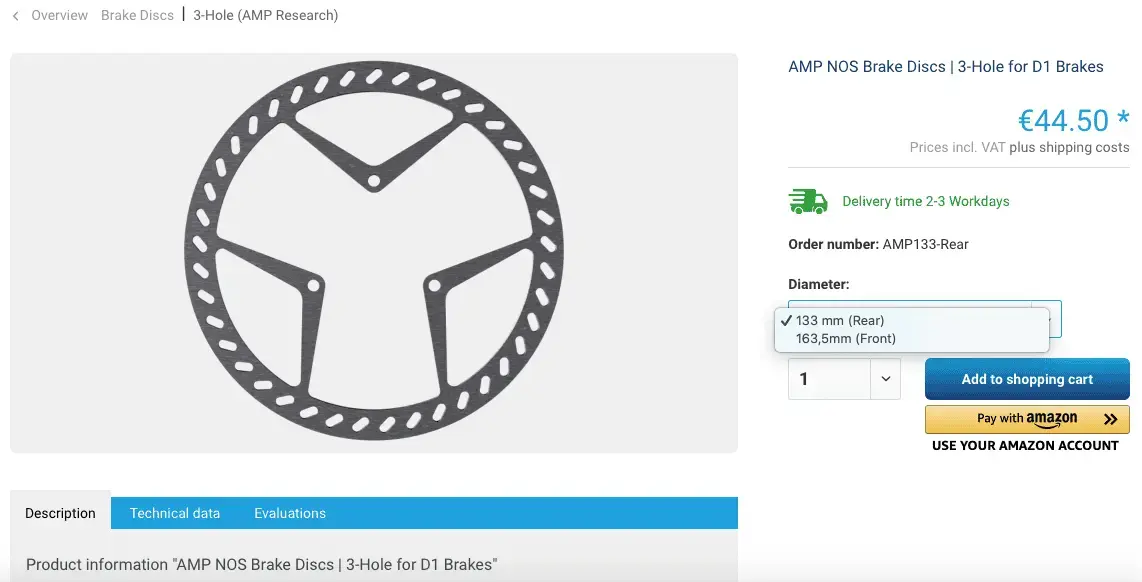Click the €44.50 price text

click(1073, 120)
